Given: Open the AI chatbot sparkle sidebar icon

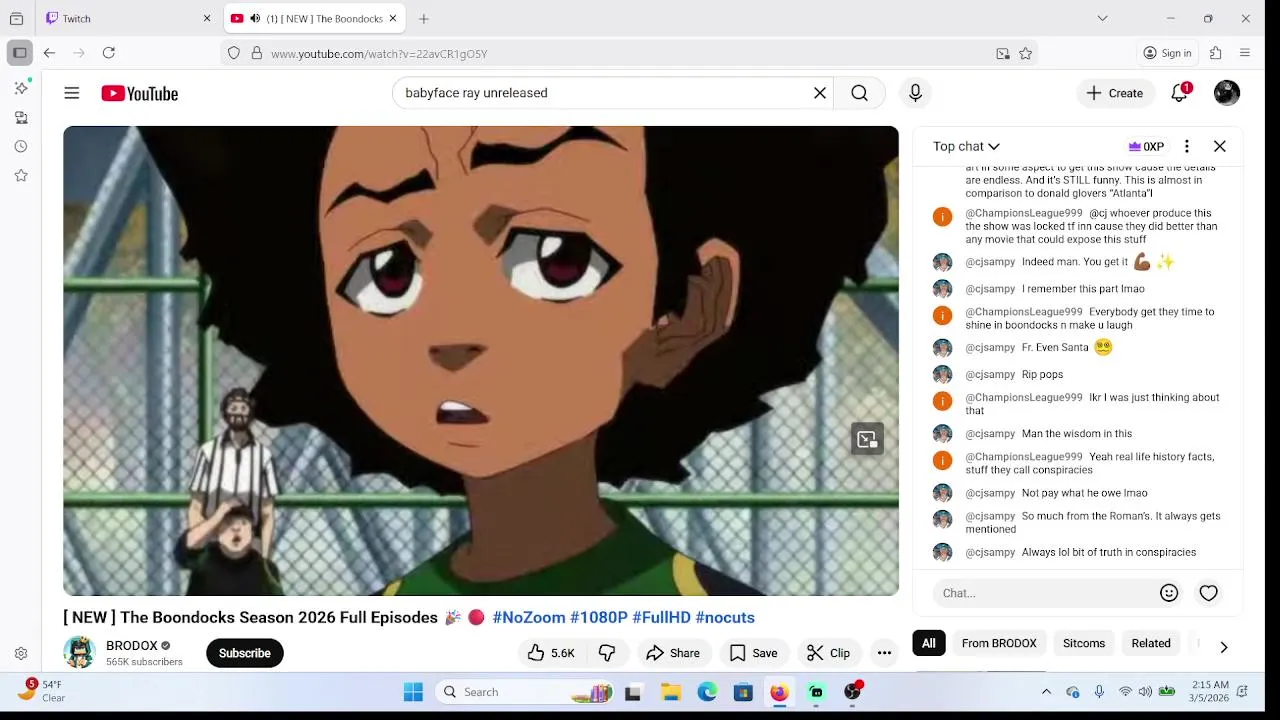Looking at the screenshot, I should pyautogui.click(x=21, y=88).
